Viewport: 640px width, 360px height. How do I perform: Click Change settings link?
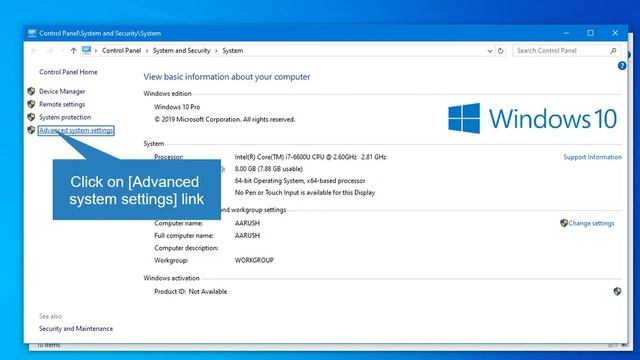(591, 223)
